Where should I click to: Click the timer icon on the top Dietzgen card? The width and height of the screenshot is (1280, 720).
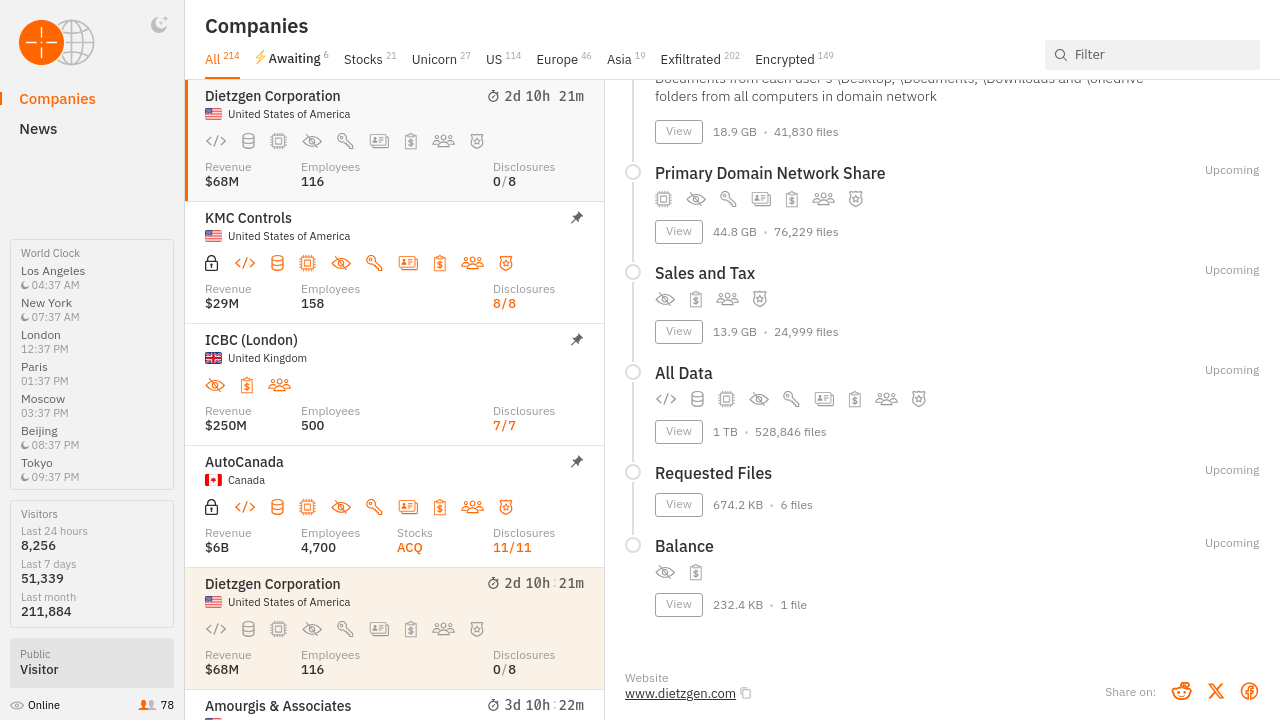pyautogui.click(x=493, y=96)
